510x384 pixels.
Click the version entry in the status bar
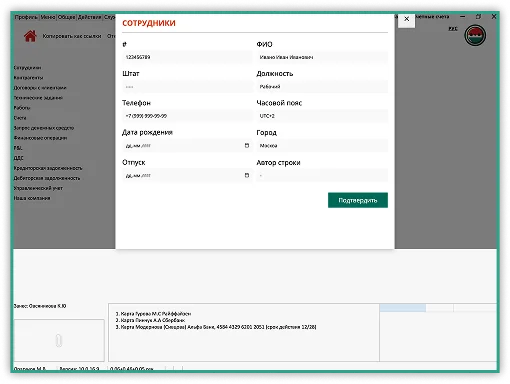click(x=79, y=368)
